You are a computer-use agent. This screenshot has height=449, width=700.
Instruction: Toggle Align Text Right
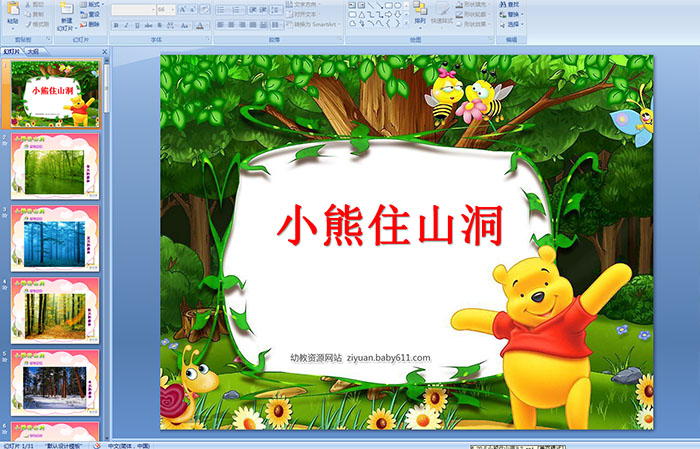242,25
